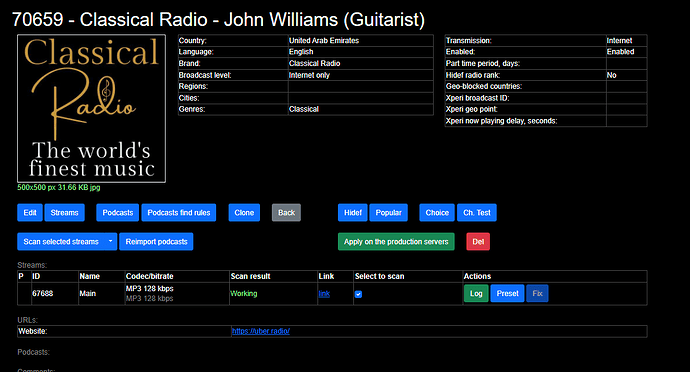
Task: Click the Classical Radio logo thumbnail
Action: click(x=92, y=108)
